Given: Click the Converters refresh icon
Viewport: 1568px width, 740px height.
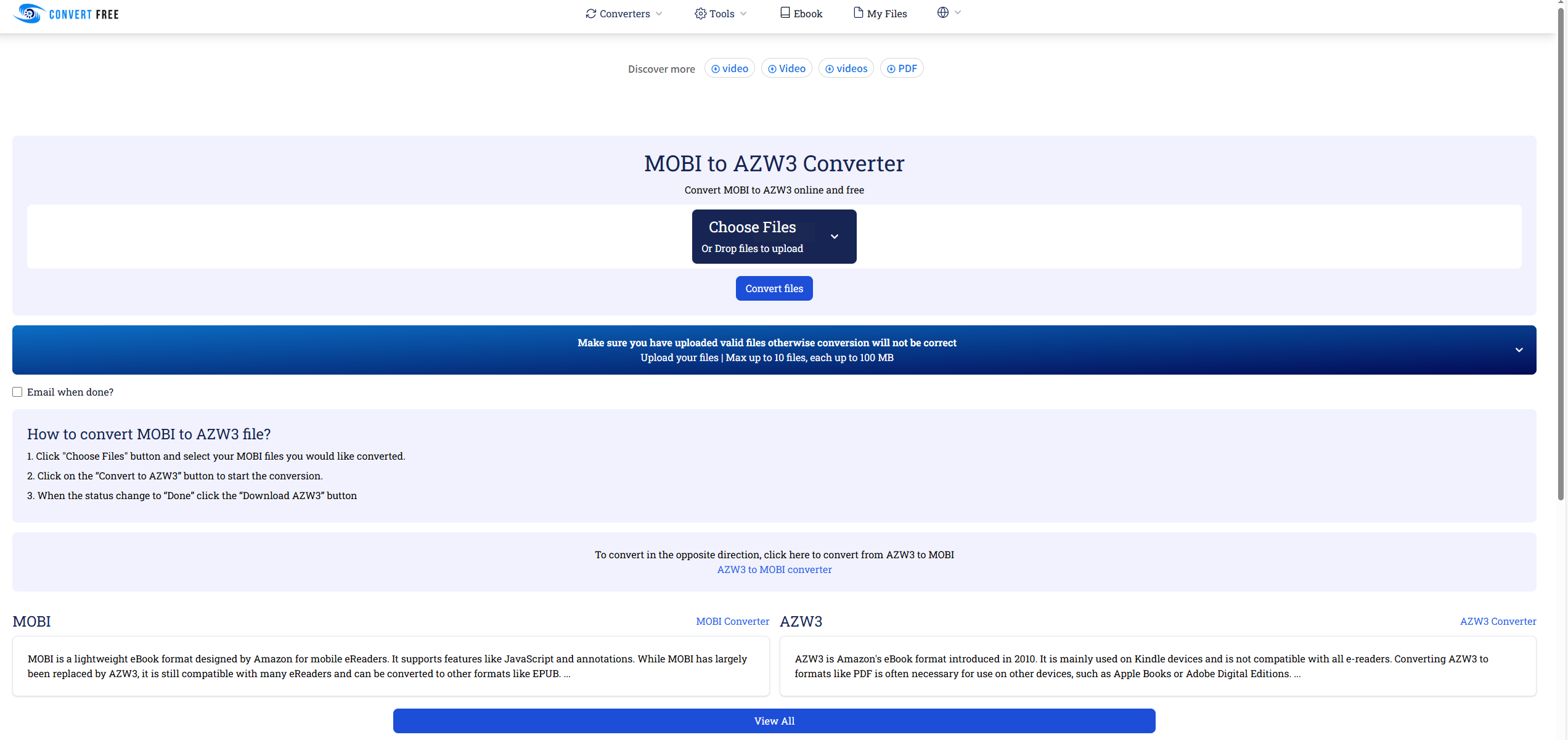Looking at the screenshot, I should 590,14.
